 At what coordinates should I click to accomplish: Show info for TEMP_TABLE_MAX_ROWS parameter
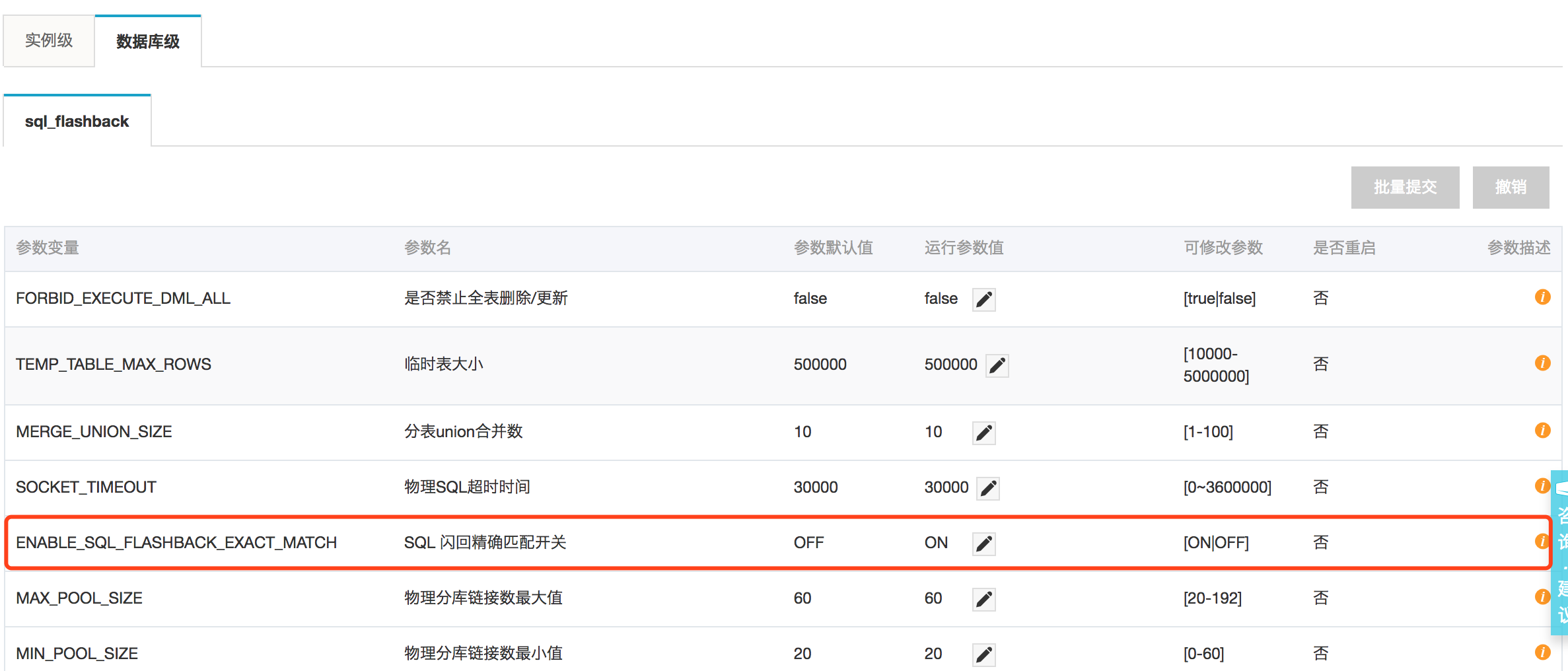[1542, 363]
